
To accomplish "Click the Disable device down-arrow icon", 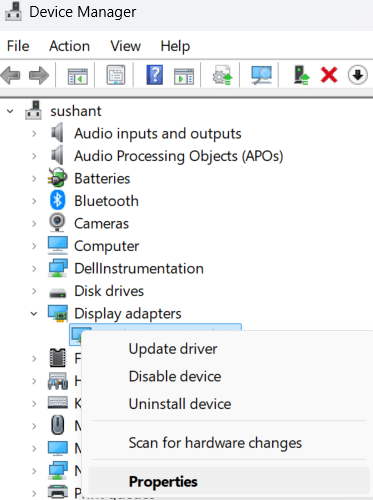I will [358, 75].
